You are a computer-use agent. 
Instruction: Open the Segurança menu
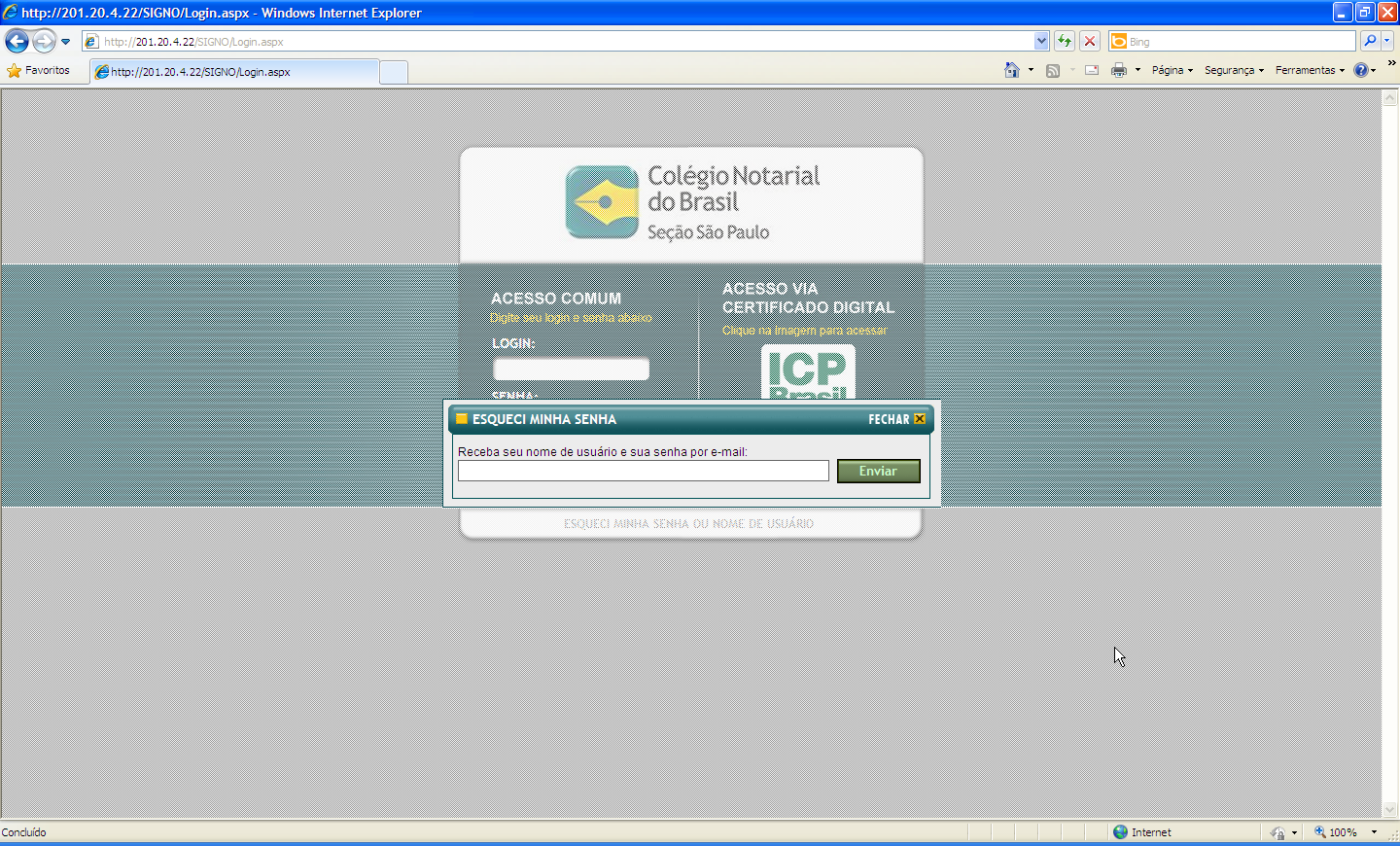pyautogui.click(x=1234, y=70)
